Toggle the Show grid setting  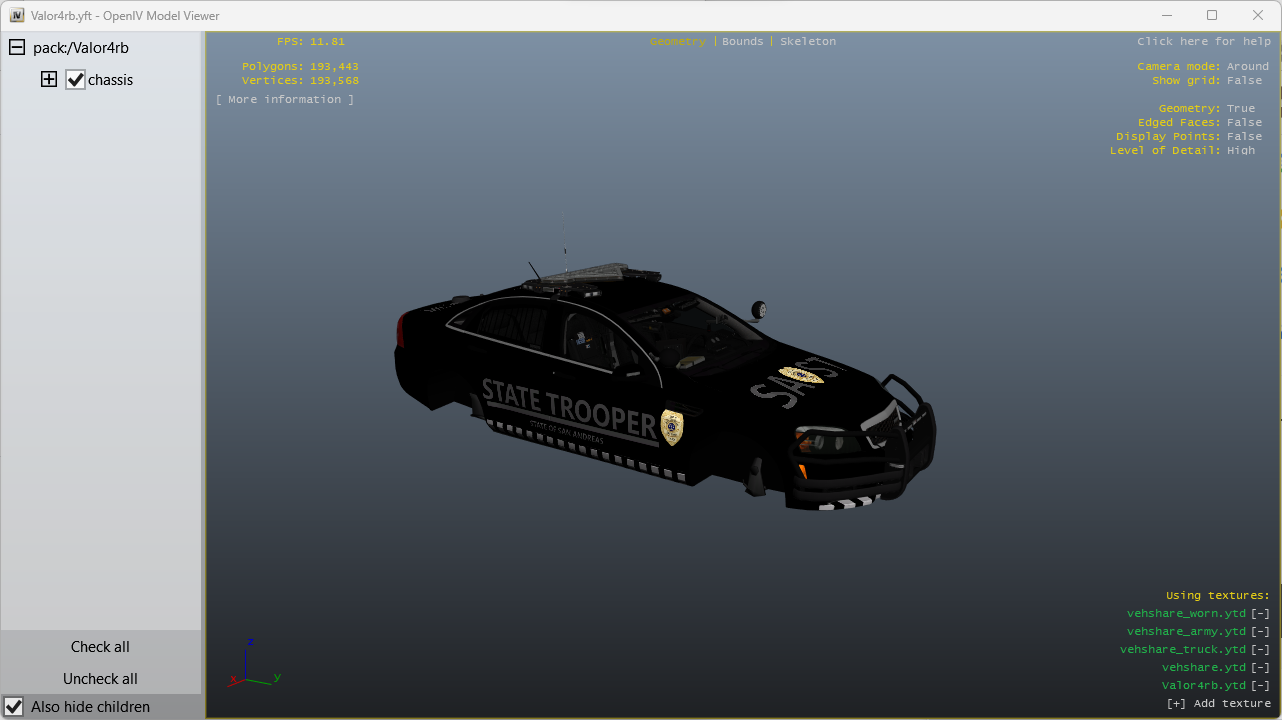point(1244,81)
